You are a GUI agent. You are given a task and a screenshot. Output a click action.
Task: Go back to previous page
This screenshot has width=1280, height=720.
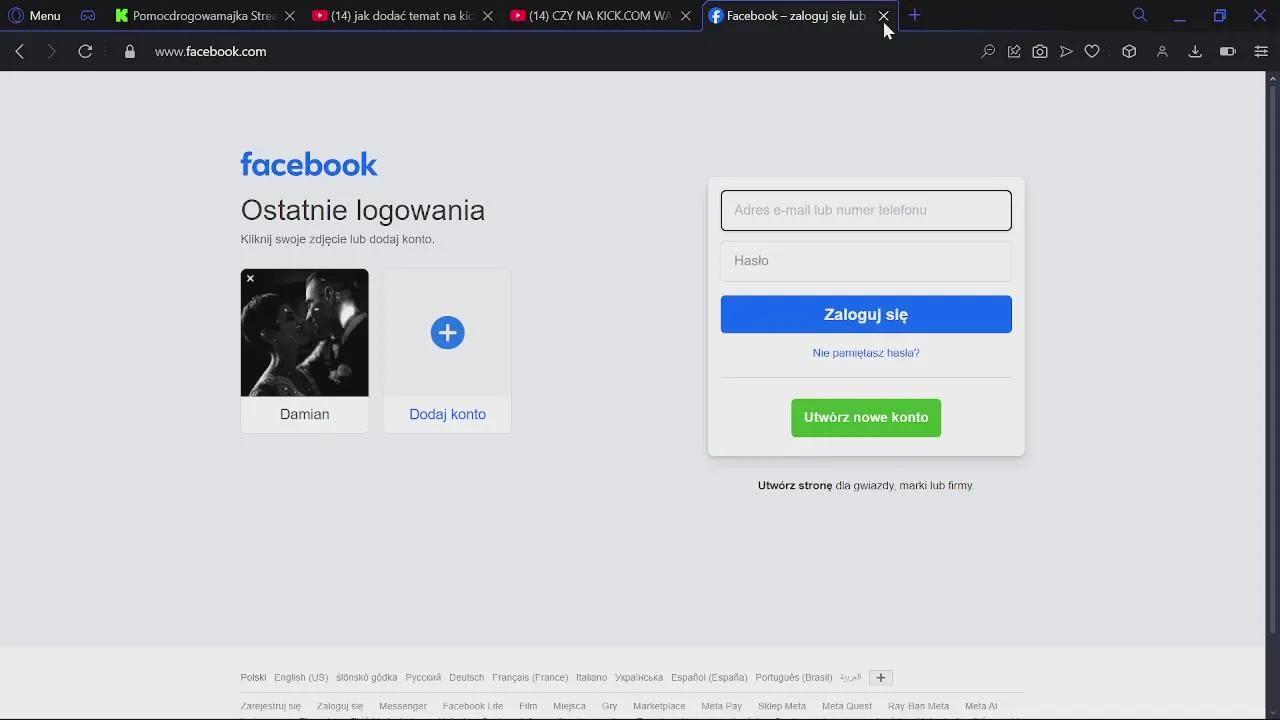[x=20, y=51]
